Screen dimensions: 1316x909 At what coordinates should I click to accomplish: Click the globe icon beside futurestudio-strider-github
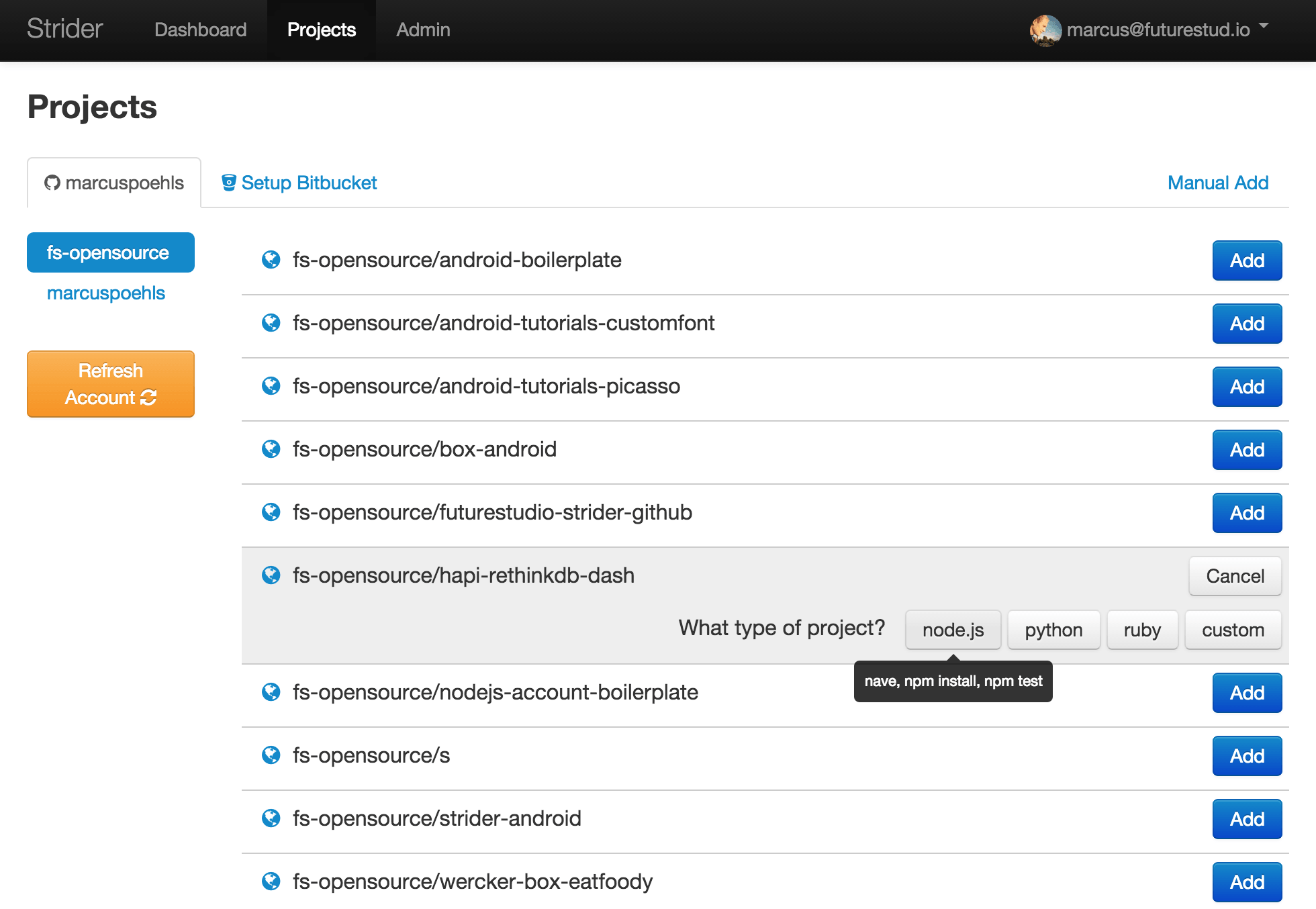271,512
